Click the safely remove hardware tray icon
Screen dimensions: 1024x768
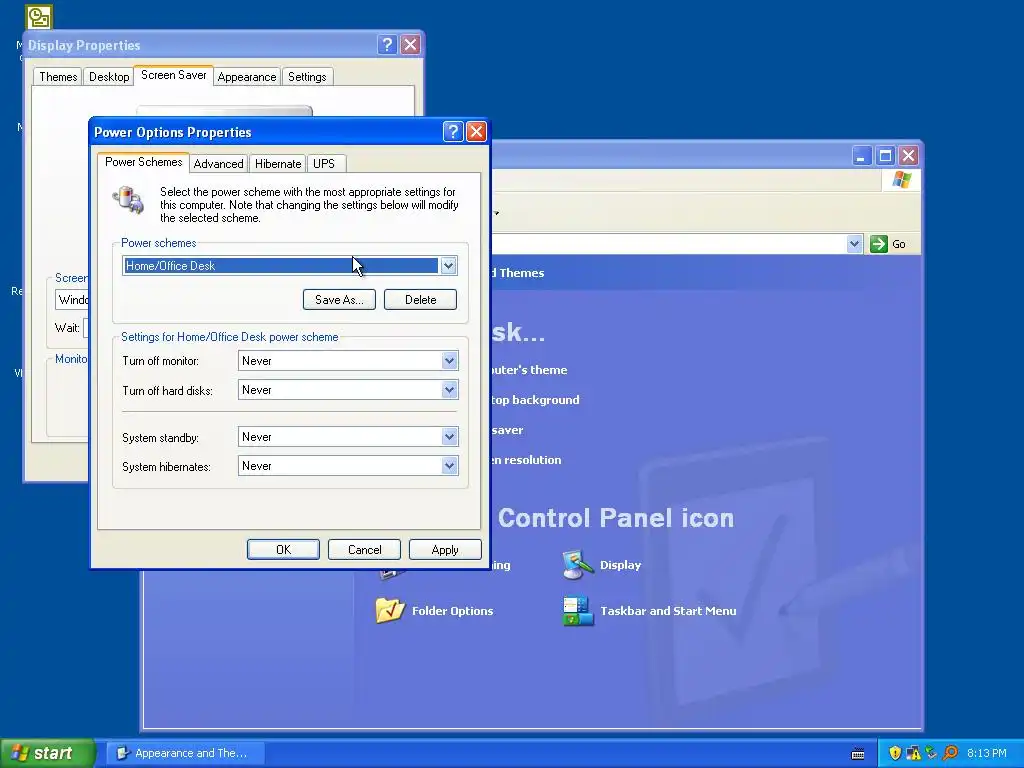(931, 753)
